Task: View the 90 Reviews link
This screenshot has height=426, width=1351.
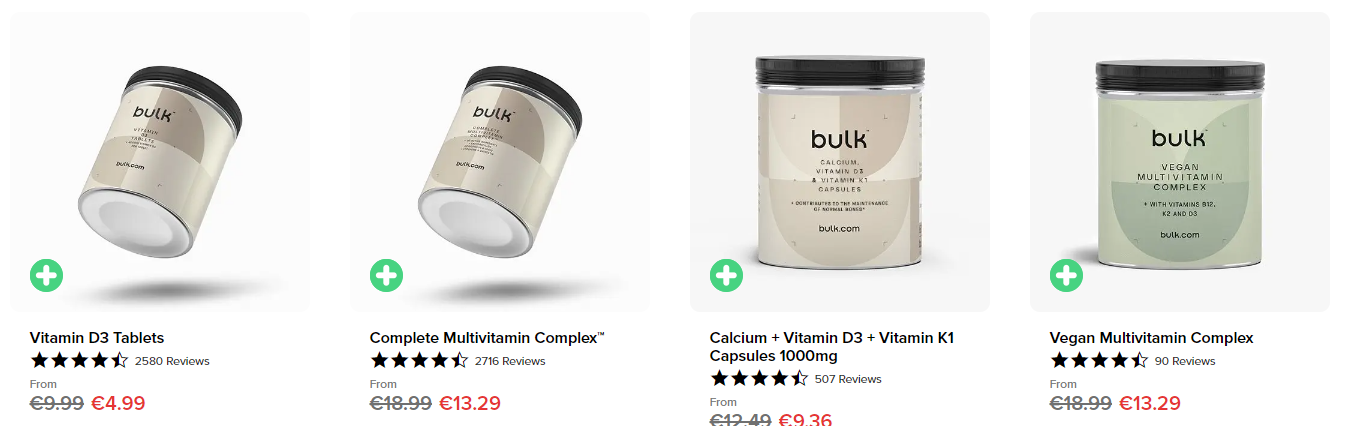Action: click(1185, 361)
